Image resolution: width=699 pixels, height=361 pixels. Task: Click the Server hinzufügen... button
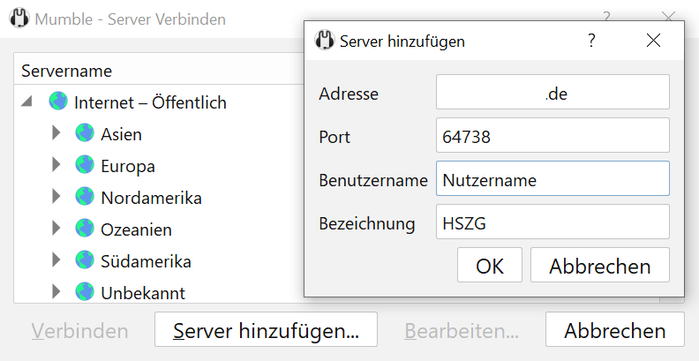tap(266, 329)
